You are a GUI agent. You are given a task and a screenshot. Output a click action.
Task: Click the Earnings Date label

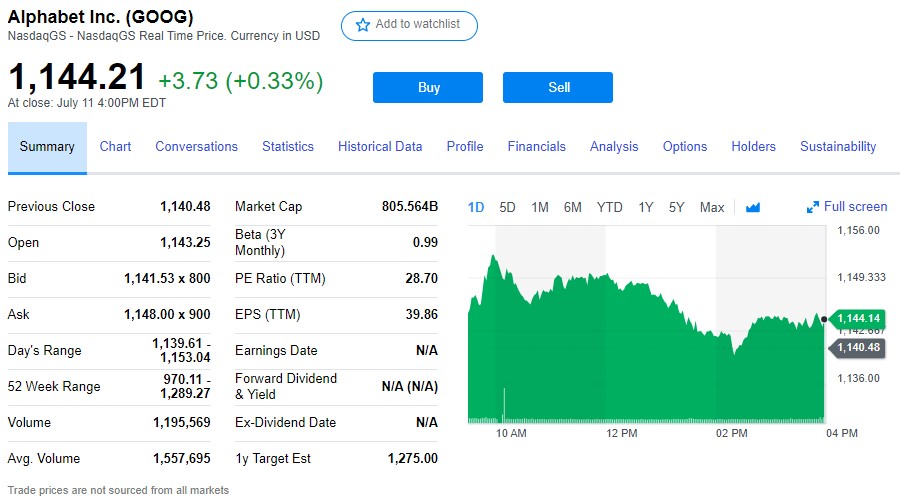click(276, 351)
